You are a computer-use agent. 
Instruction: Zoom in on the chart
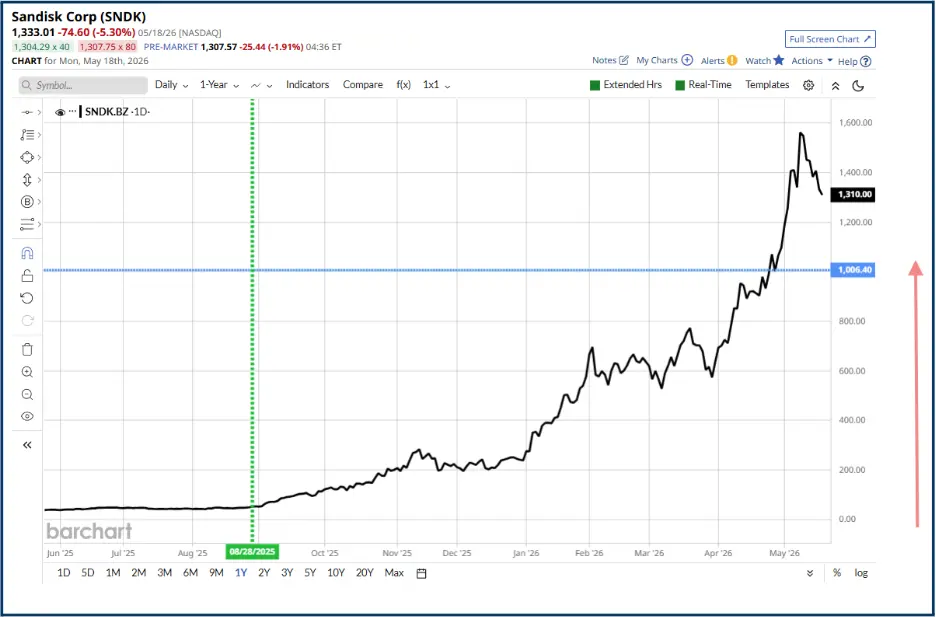27,372
